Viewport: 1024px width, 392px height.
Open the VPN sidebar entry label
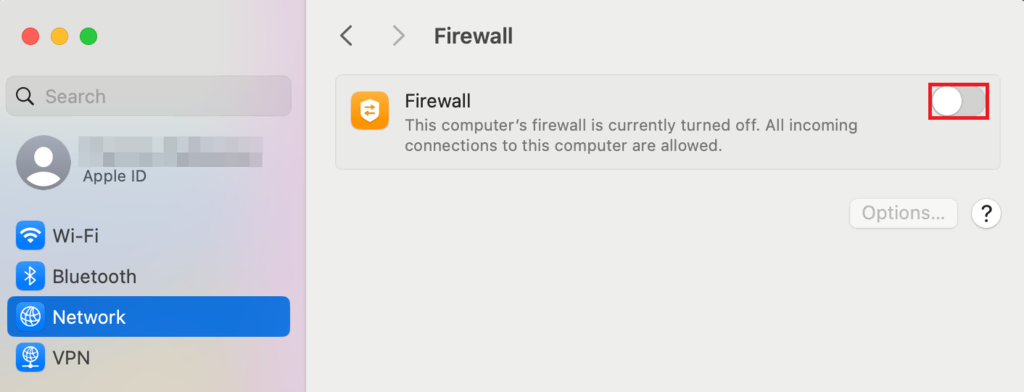point(71,357)
